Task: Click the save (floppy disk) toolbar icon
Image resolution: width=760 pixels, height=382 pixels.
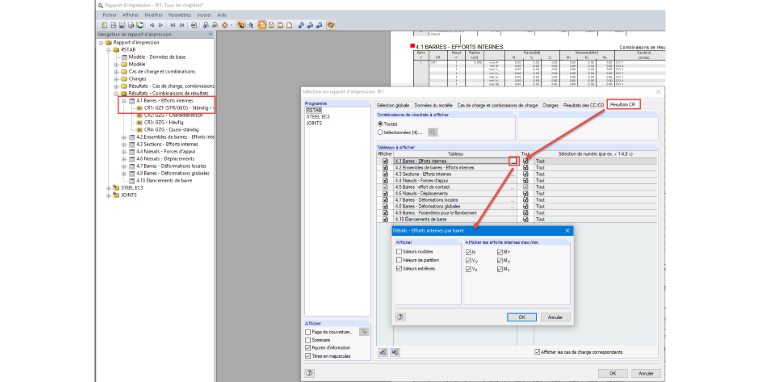Action: click(x=122, y=25)
